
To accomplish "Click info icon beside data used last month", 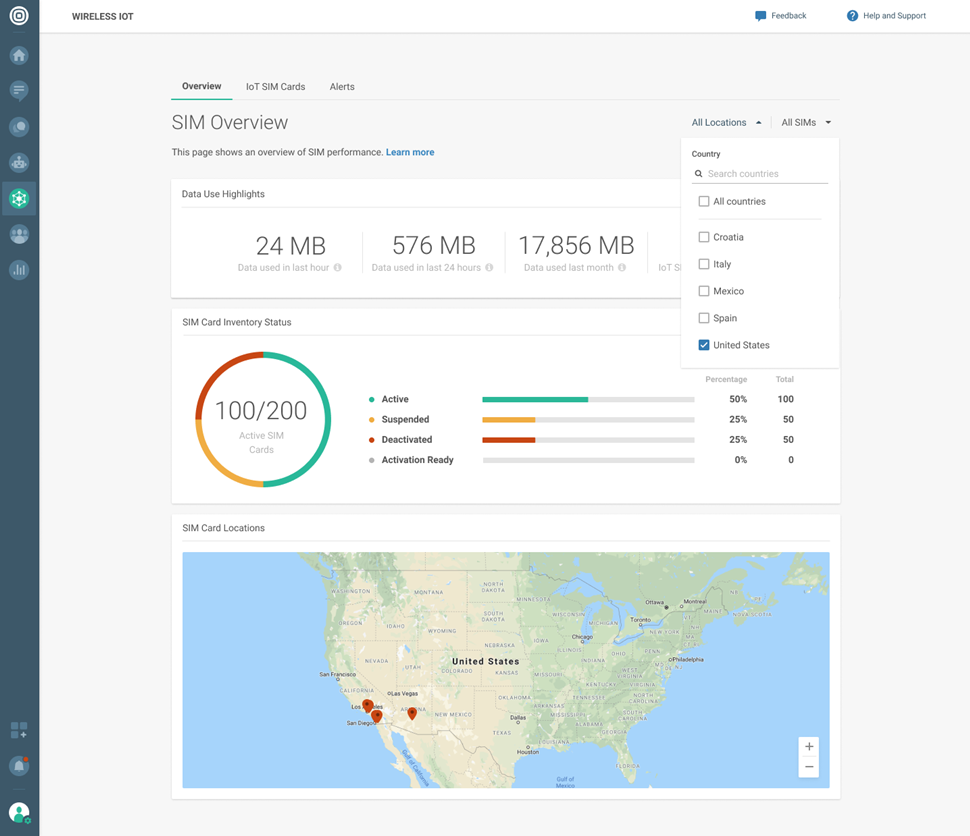I will pos(622,268).
